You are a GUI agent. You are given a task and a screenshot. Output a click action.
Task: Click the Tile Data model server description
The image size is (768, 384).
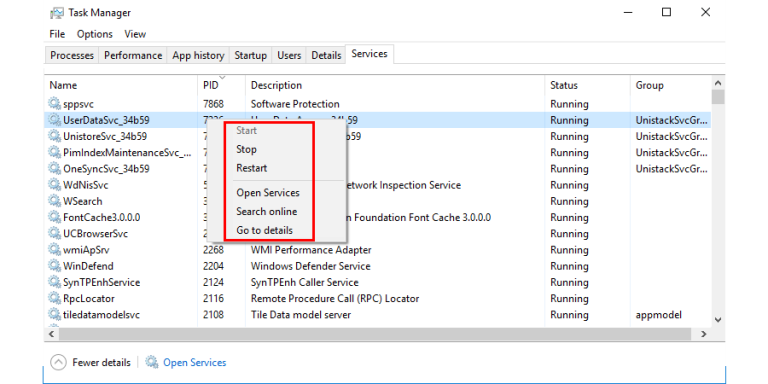point(301,314)
